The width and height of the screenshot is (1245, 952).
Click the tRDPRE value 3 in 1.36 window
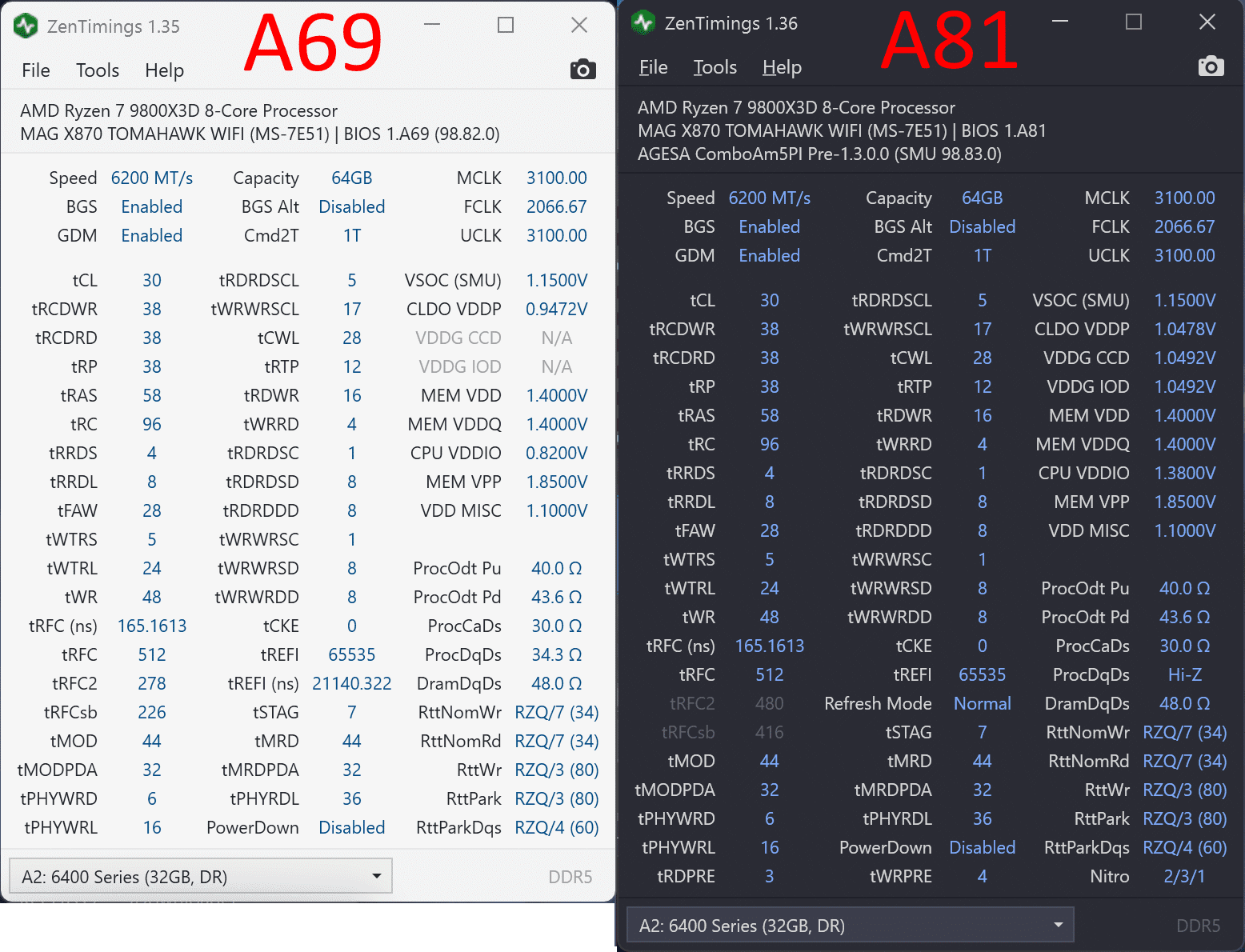point(770,876)
